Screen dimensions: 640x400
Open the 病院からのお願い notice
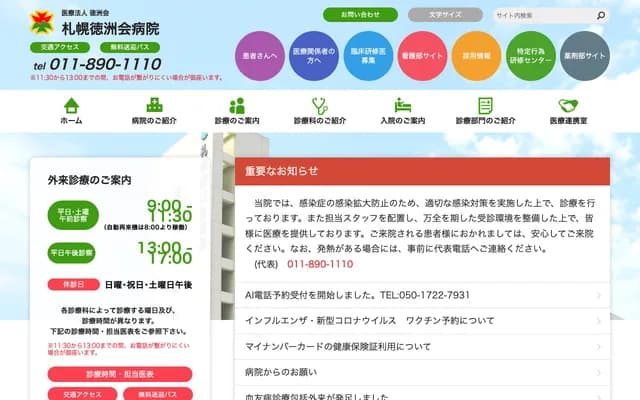click(420, 372)
